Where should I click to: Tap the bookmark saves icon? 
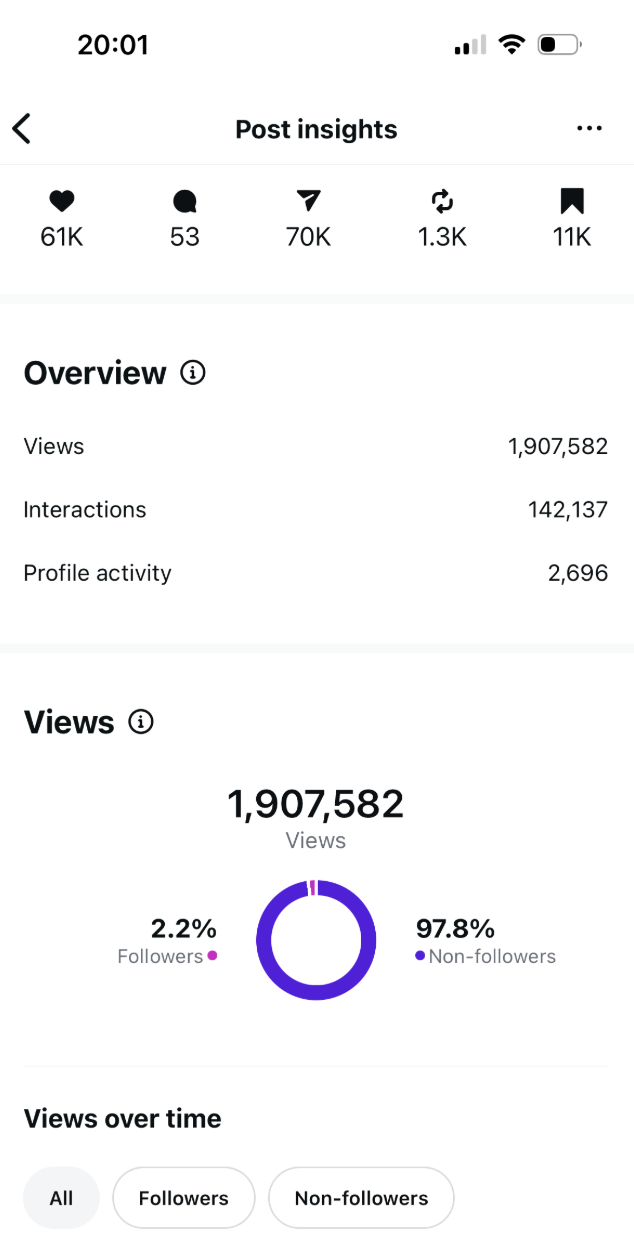coord(572,202)
